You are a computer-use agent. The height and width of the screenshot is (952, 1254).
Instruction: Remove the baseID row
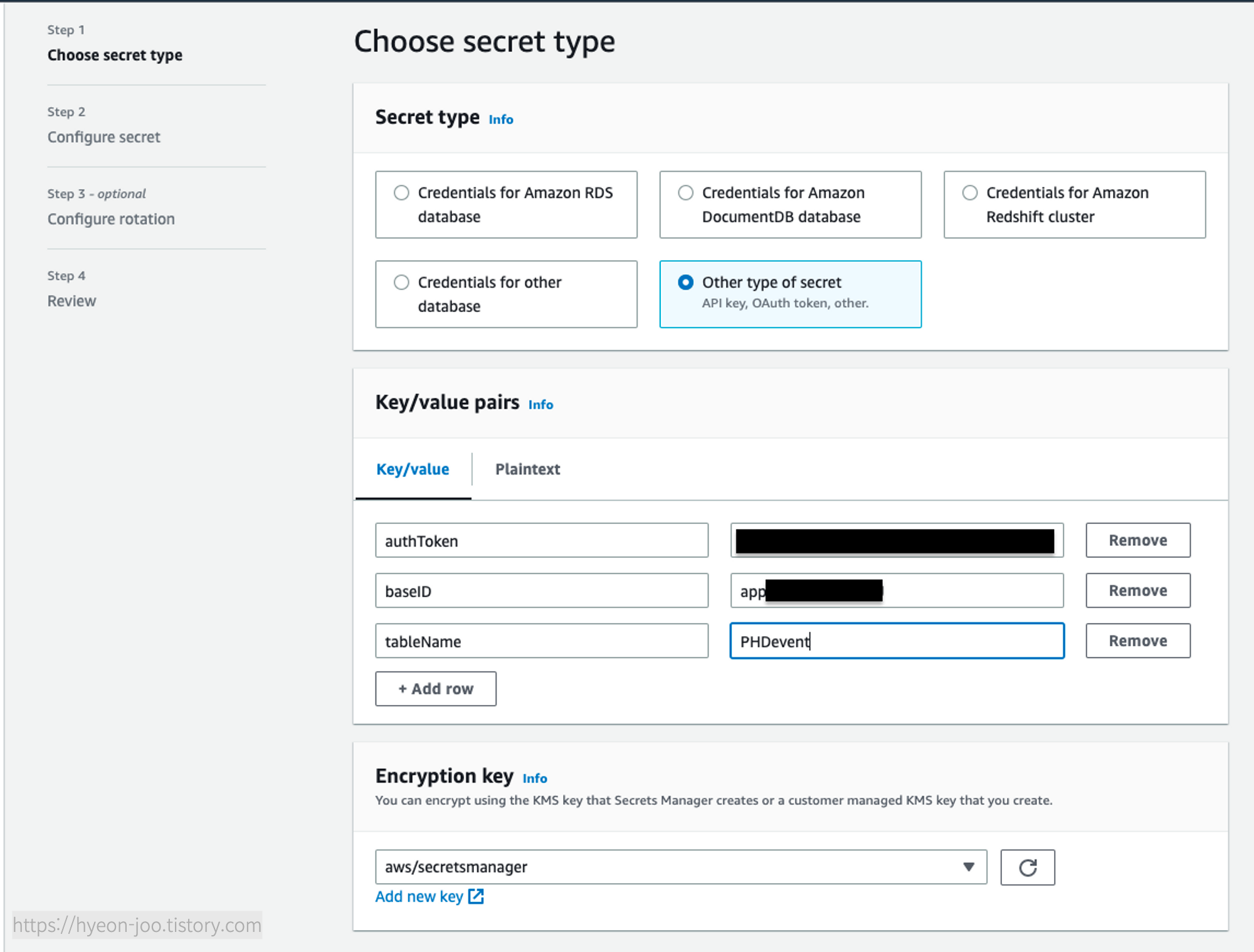(1137, 590)
